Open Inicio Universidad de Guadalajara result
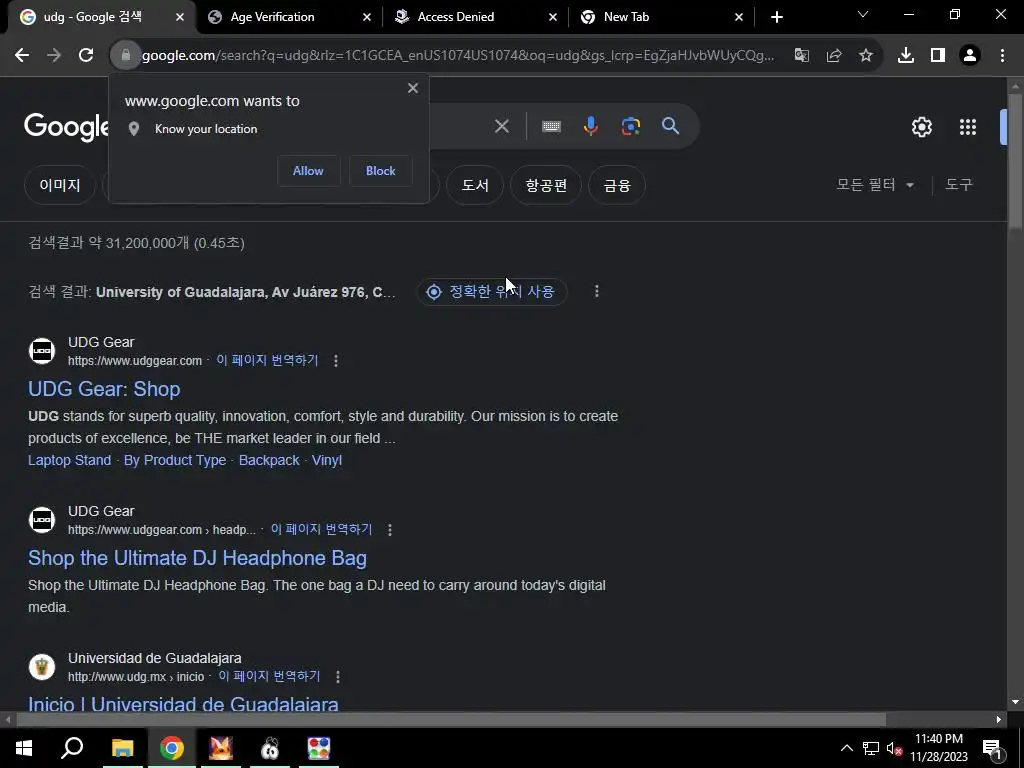The image size is (1024, 768). pyautogui.click(x=183, y=704)
